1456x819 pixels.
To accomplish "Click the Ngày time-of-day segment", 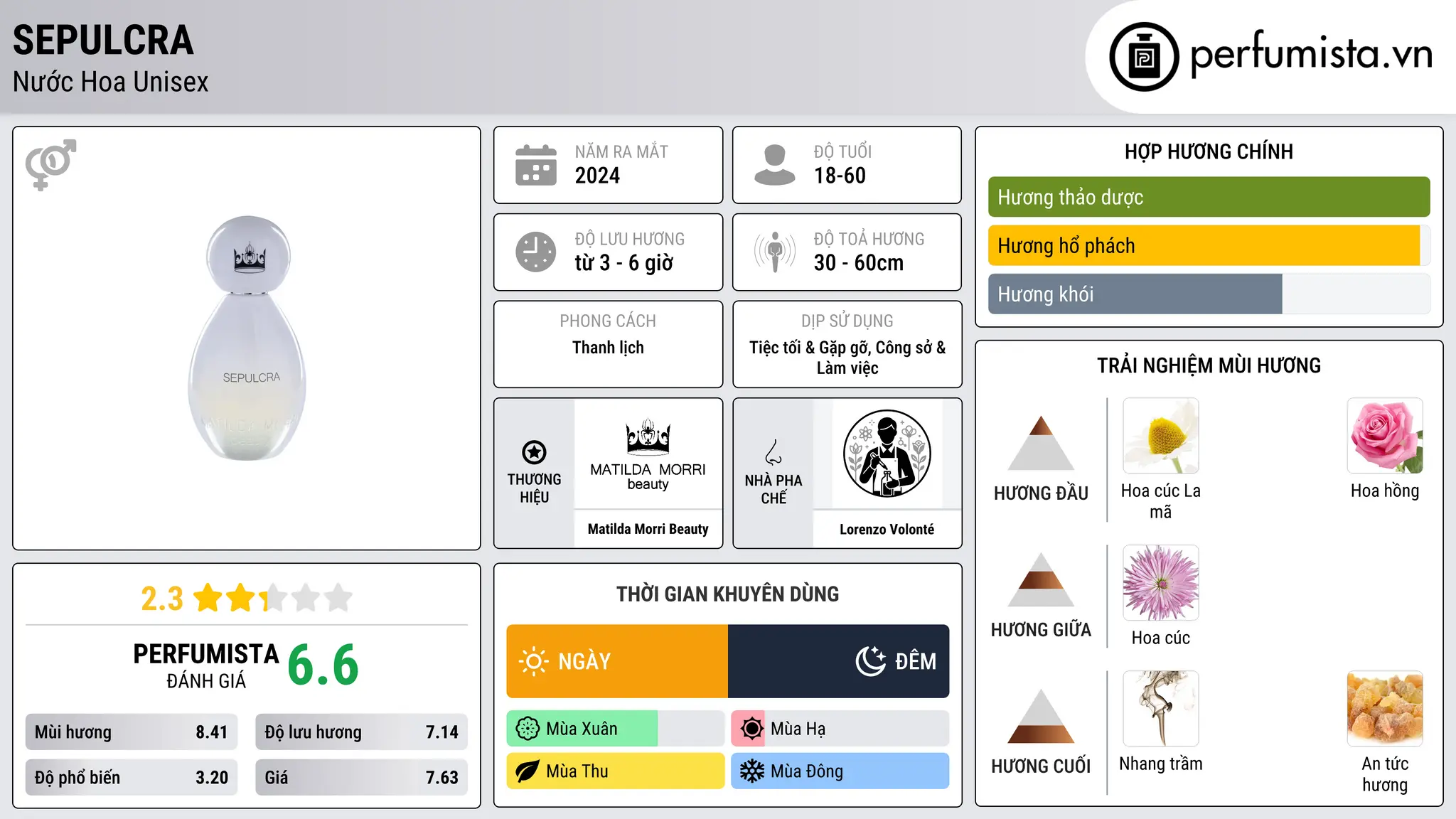I will pyautogui.click(x=617, y=661).
